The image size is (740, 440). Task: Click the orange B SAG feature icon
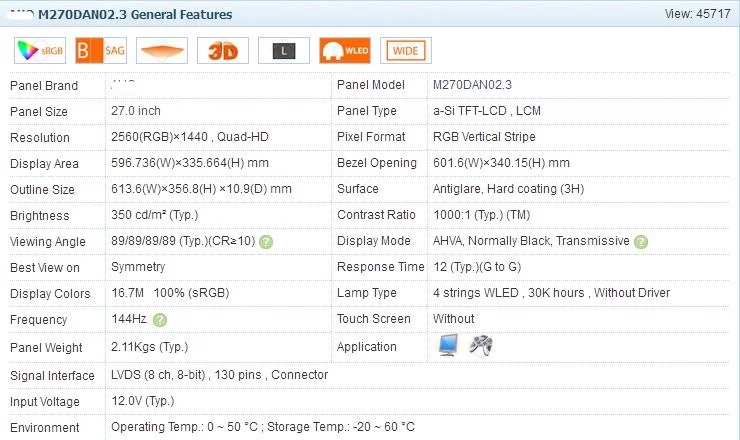tap(99, 51)
